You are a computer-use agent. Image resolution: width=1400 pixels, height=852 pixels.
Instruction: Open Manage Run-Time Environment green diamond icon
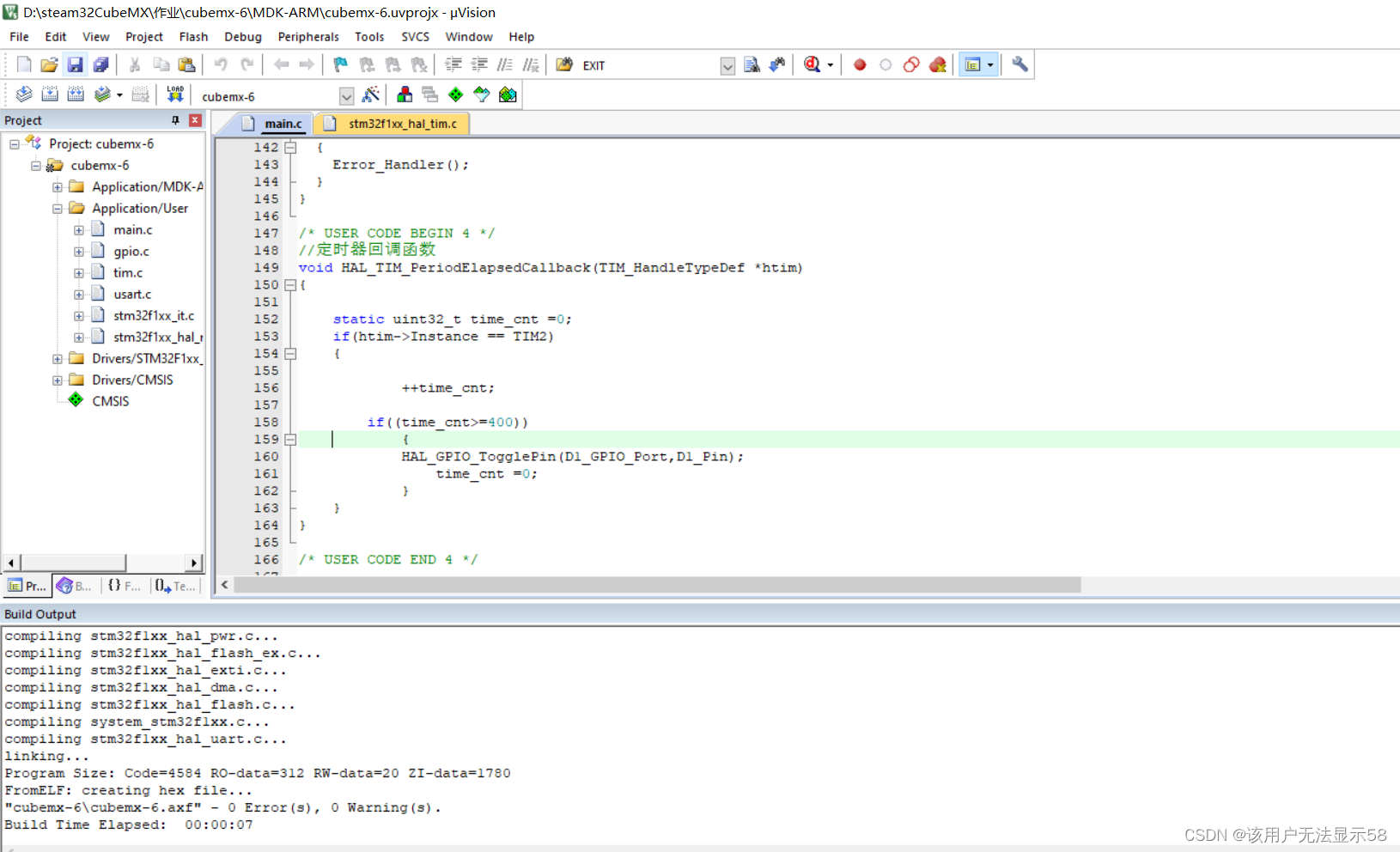(x=456, y=94)
